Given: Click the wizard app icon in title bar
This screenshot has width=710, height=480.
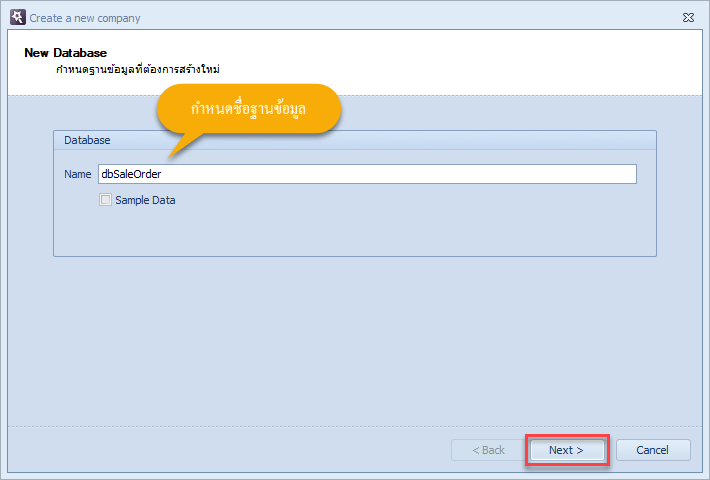Looking at the screenshot, I should pyautogui.click(x=18, y=17).
